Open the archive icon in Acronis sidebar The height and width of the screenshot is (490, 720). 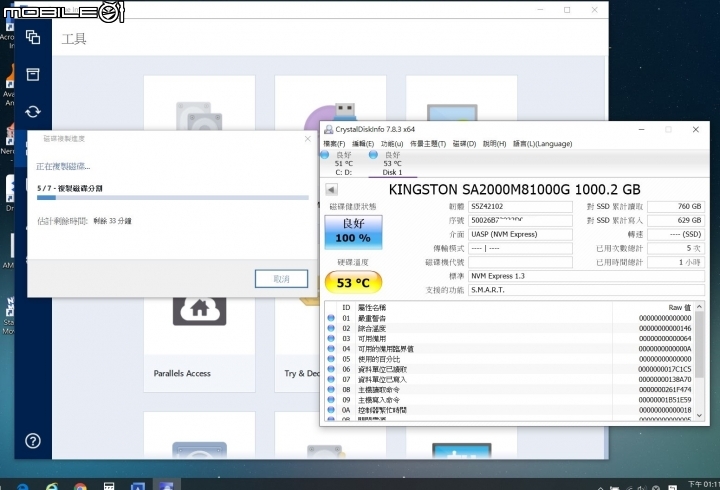[33, 74]
